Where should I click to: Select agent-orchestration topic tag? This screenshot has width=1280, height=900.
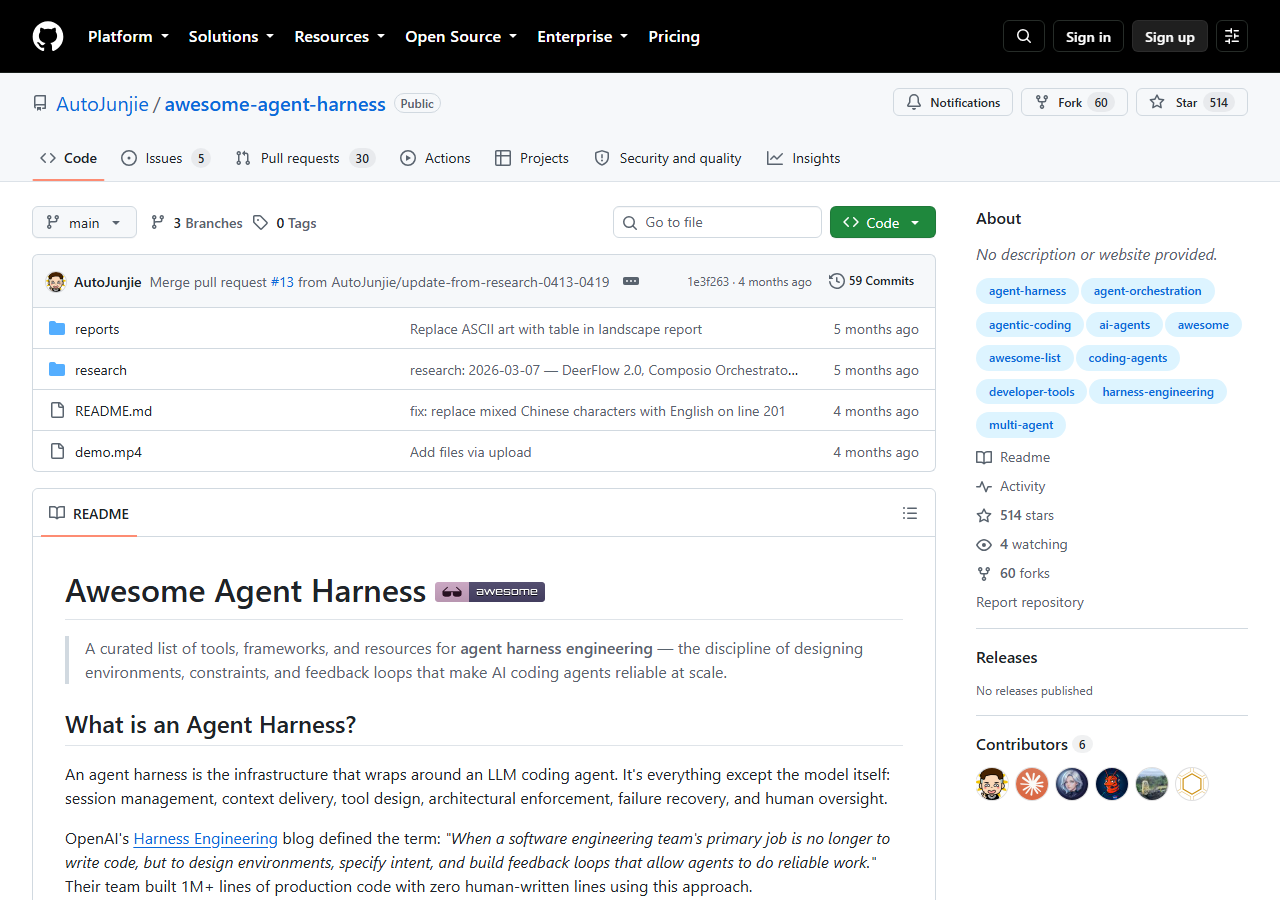[1148, 291]
